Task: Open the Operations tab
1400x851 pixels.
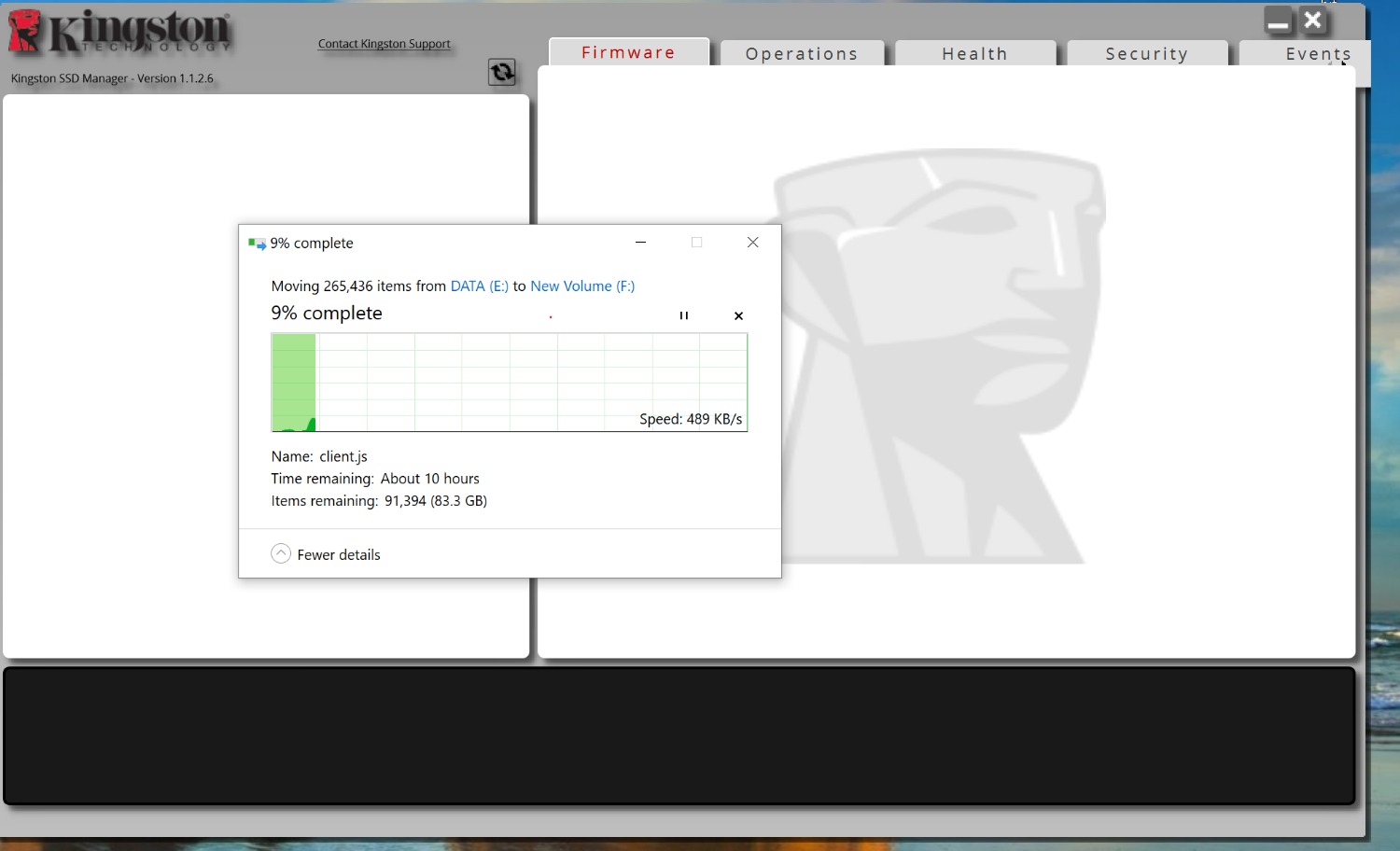Action: pos(801,54)
